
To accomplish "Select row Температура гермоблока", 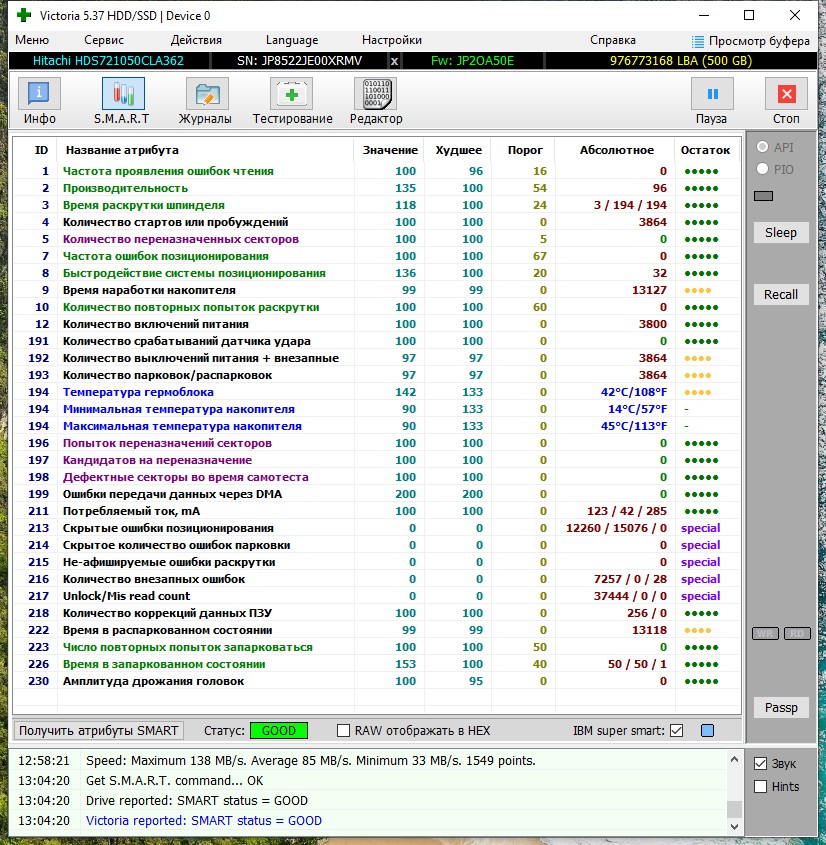I will point(377,392).
